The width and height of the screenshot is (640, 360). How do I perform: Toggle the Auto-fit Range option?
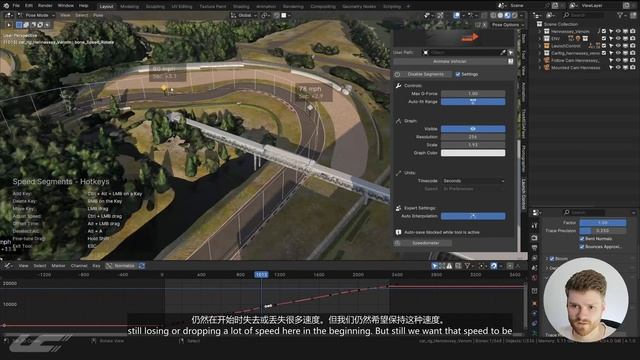click(473, 101)
